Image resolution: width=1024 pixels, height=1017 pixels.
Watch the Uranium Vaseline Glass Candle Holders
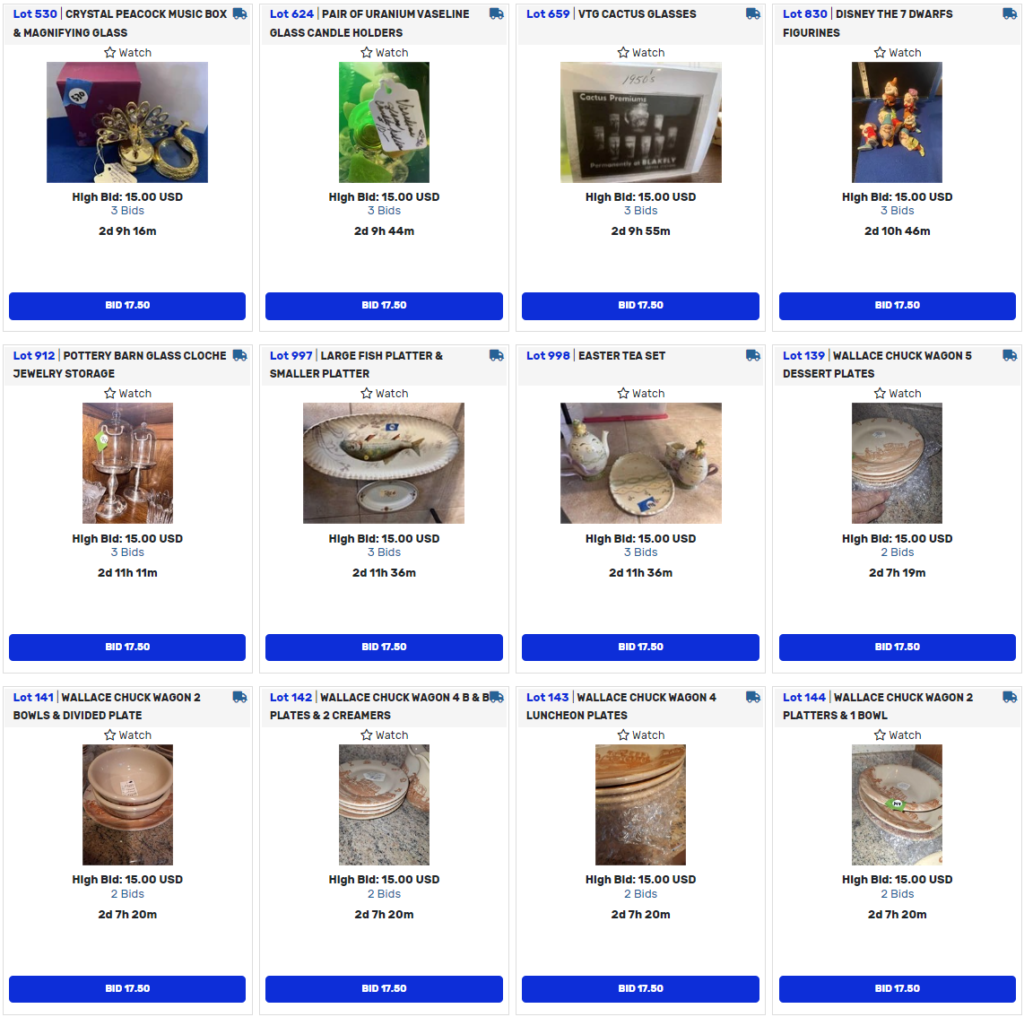pyautogui.click(x=384, y=52)
